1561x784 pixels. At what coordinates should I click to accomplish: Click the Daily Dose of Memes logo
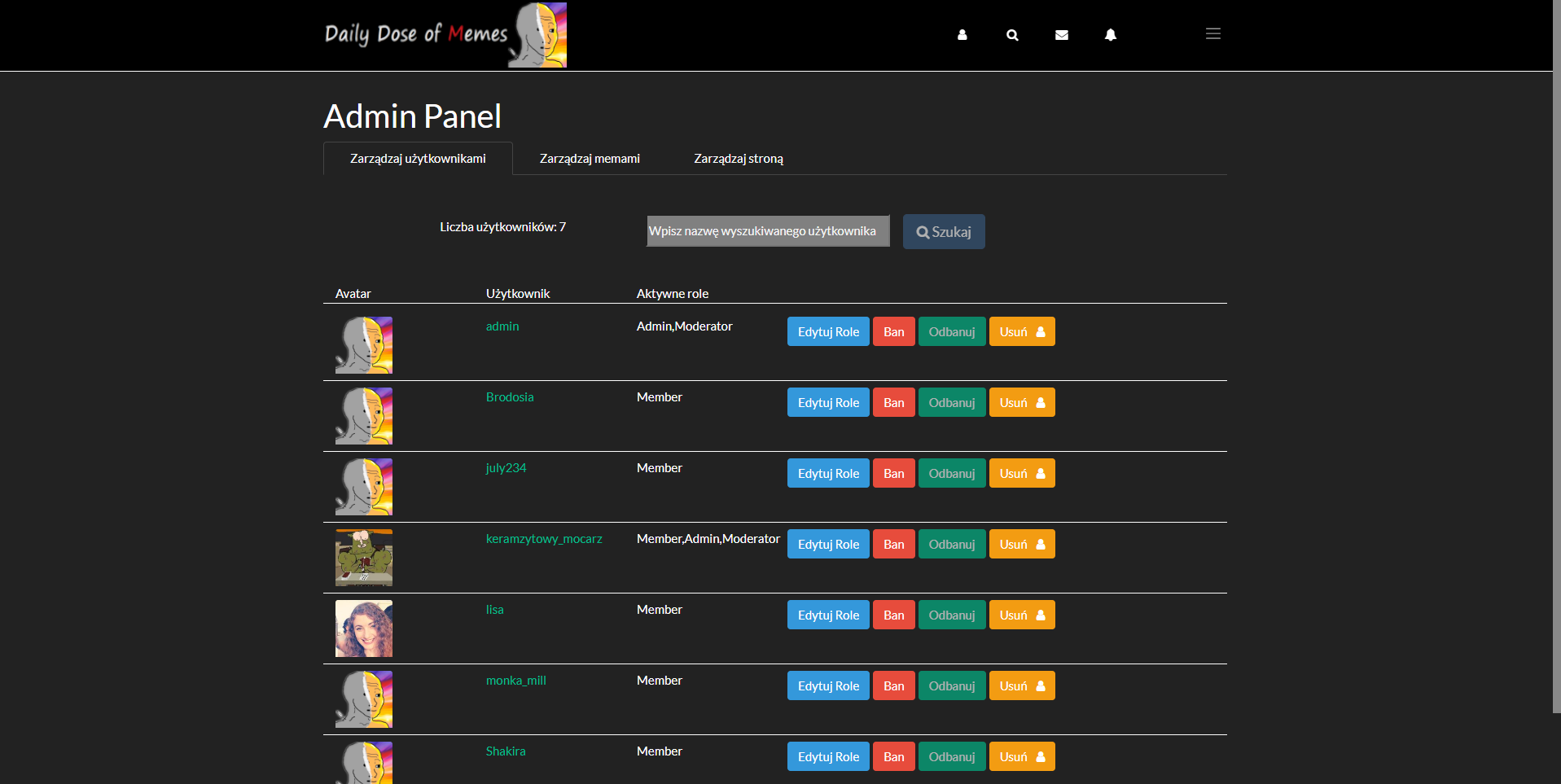coord(445,34)
